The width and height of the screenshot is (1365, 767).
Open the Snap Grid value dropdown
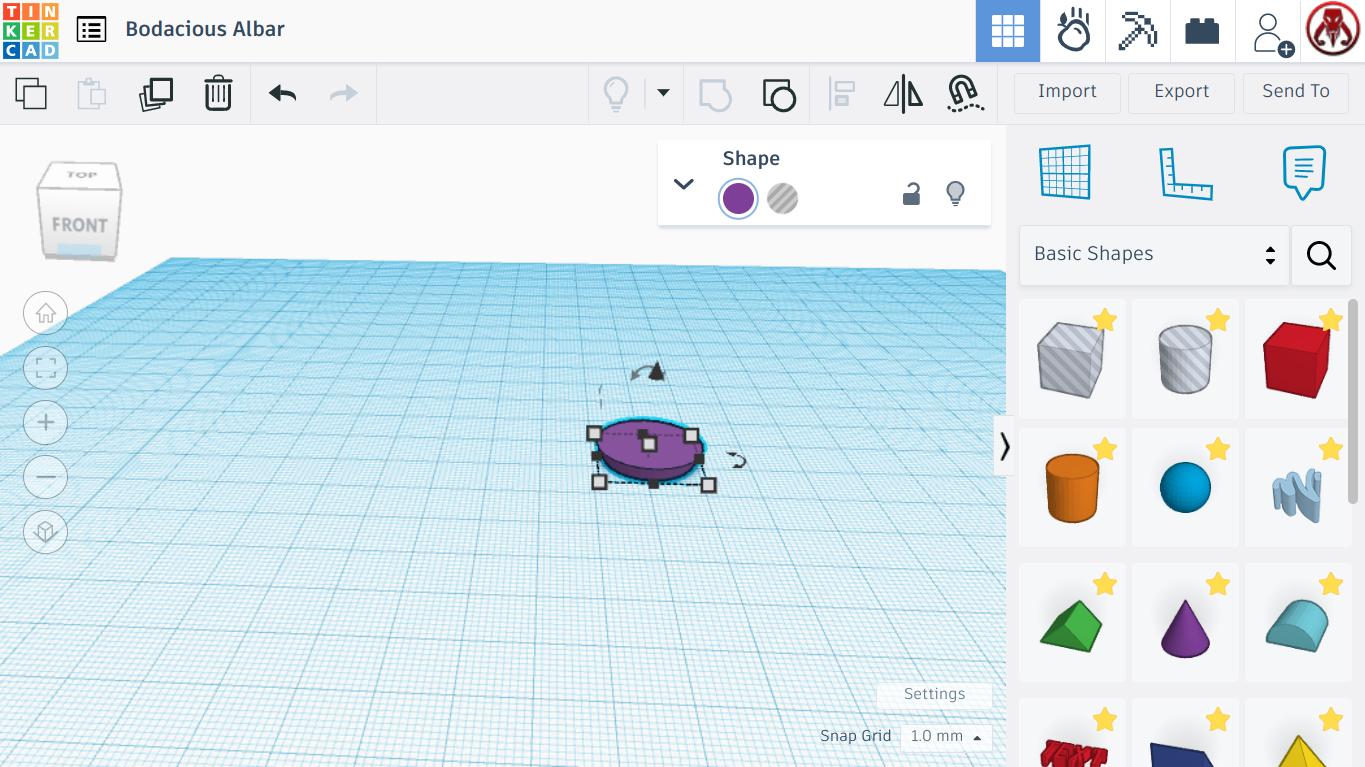(946, 738)
